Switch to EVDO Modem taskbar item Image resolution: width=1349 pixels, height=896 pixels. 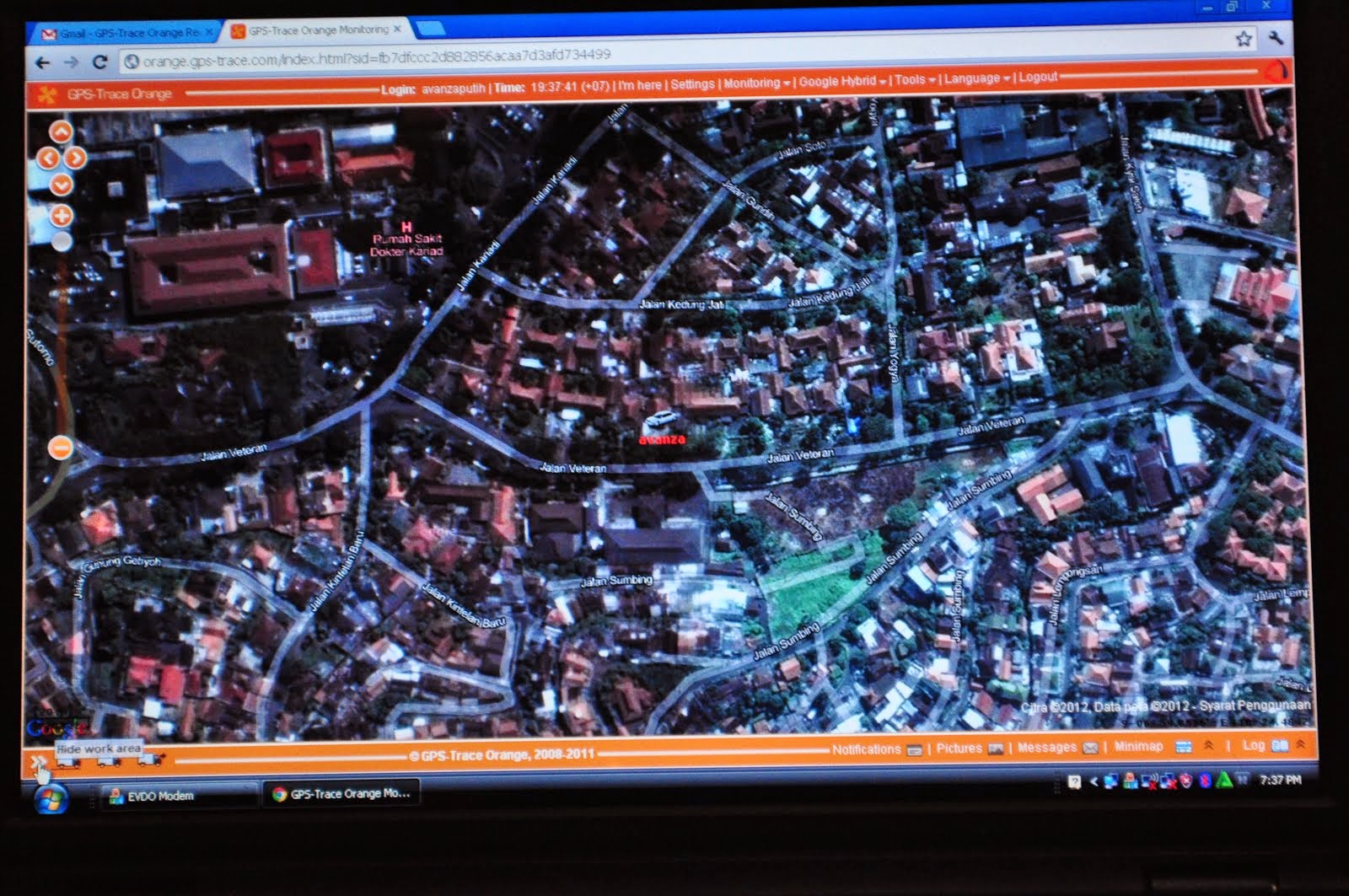(180, 796)
